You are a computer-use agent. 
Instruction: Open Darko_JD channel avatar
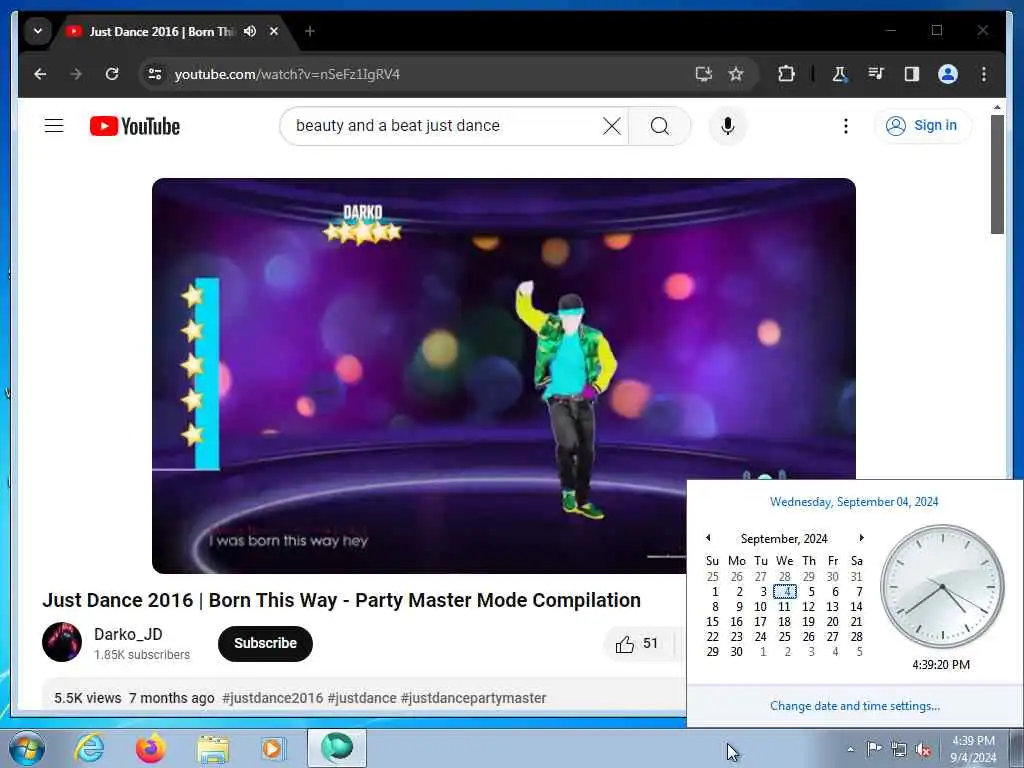(62, 642)
